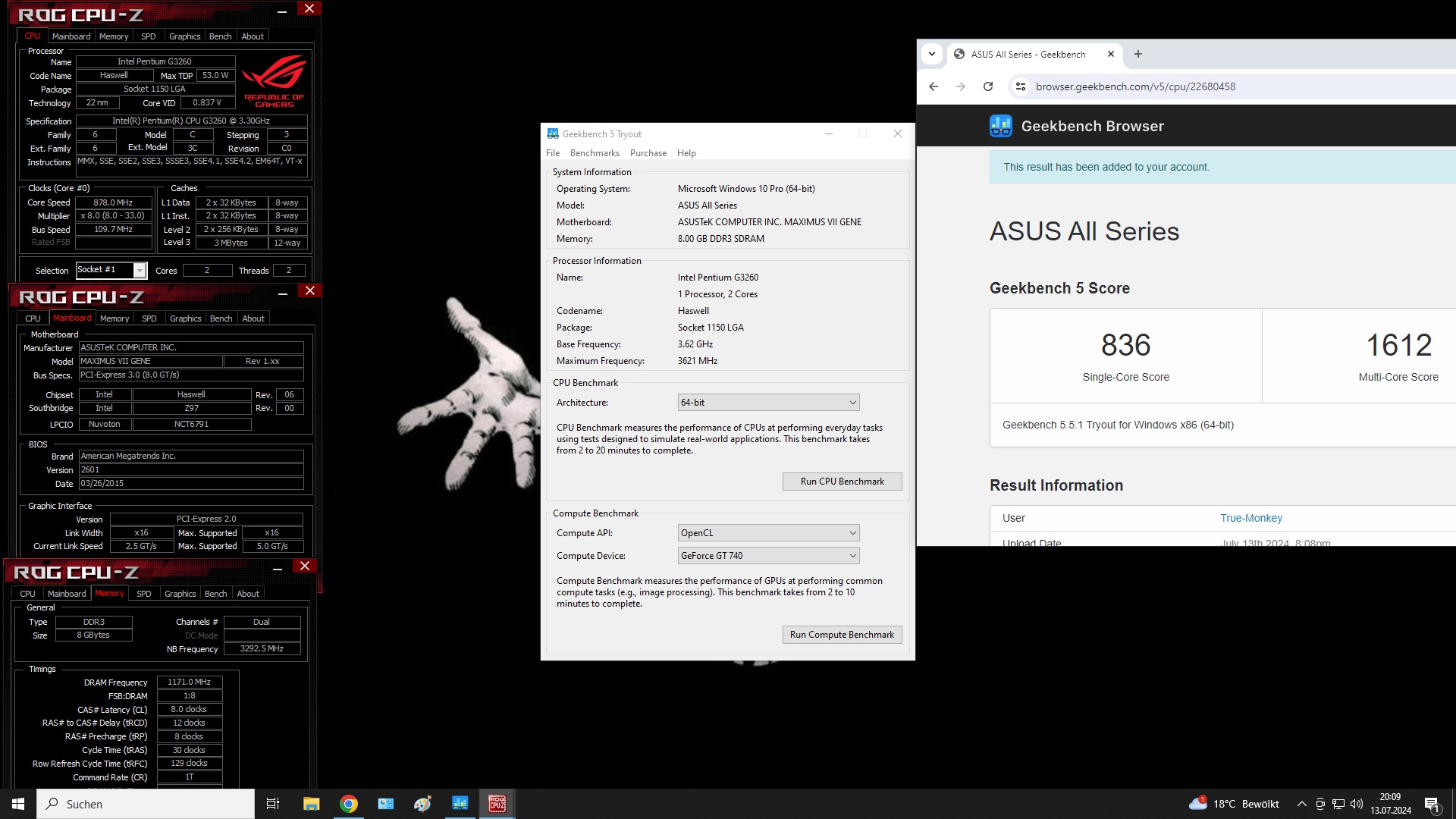Image resolution: width=1456 pixels, height=819 pixels.
Task: Select CPU tab in middle CPU-Z Mainboard window
Action: [33, 318]
